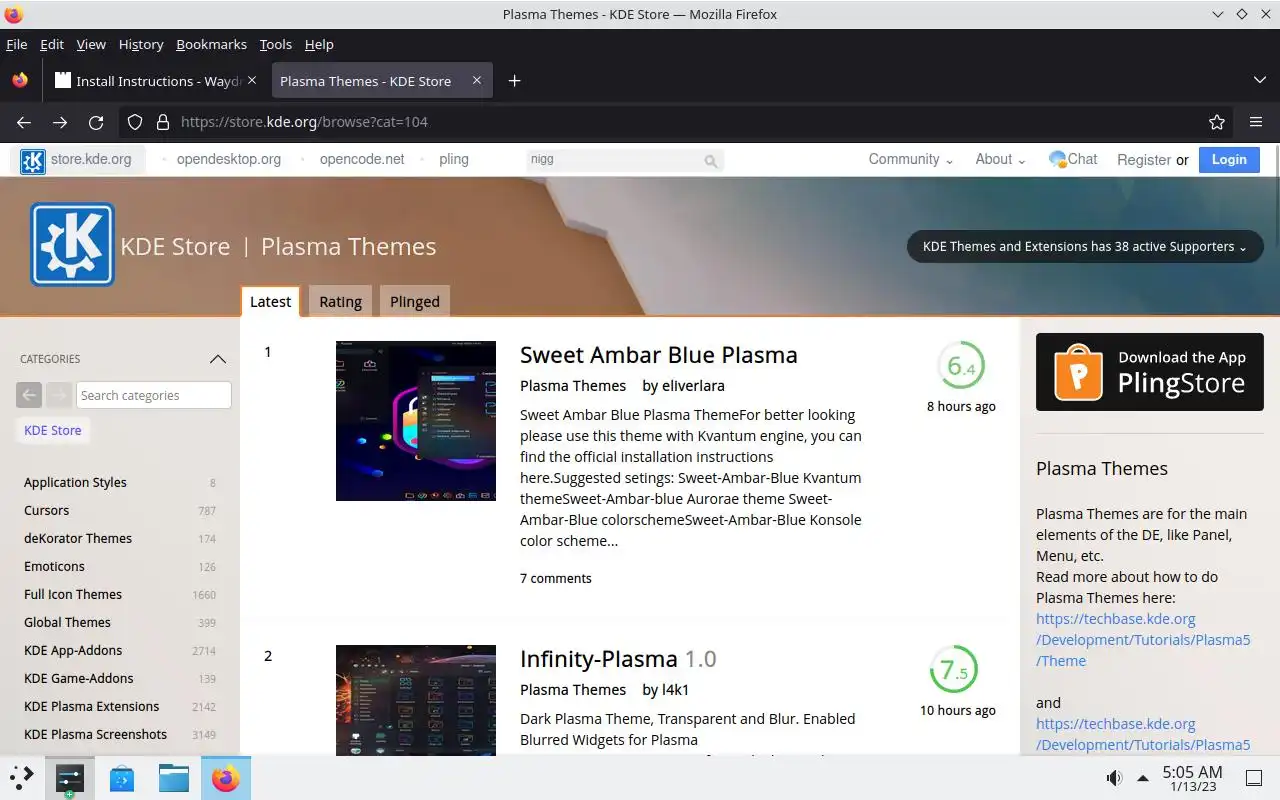Show hidden system tray icons
This screenshot has height=800, width=1280.
click(x=1143, y=778)
